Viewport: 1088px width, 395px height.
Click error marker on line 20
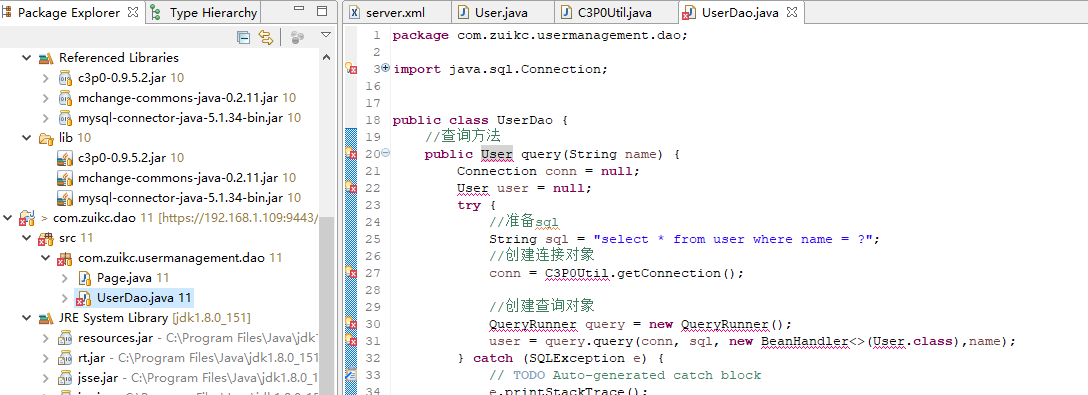351,154
